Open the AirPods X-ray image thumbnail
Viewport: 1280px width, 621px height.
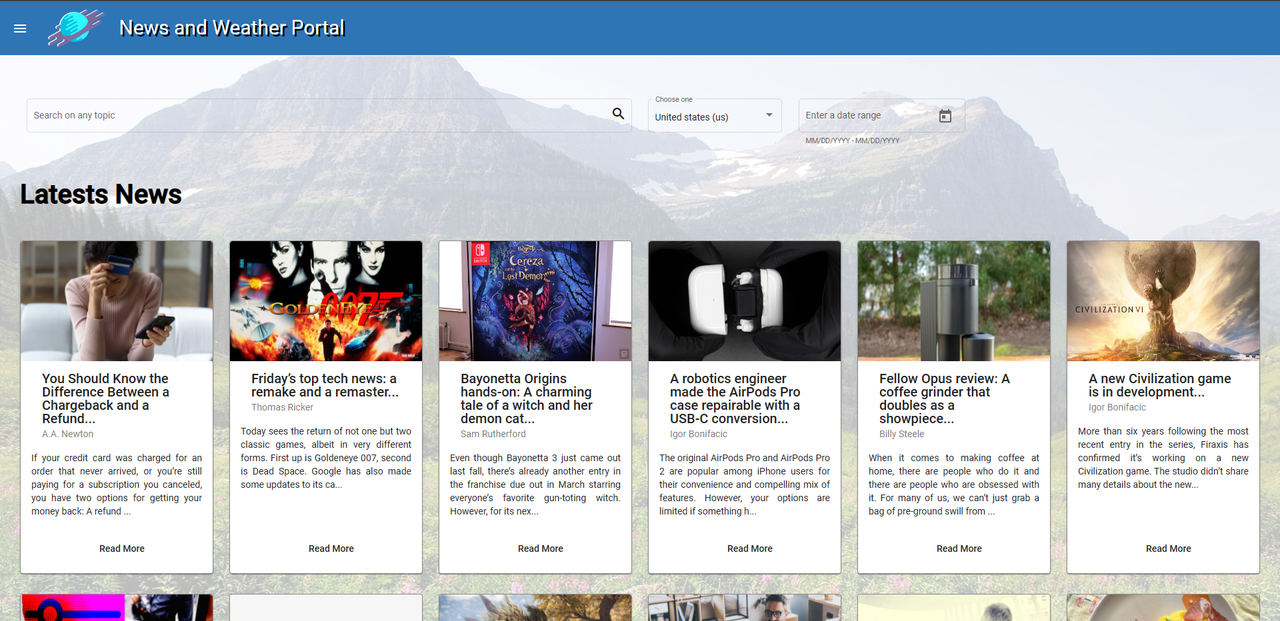coord(745,301)
